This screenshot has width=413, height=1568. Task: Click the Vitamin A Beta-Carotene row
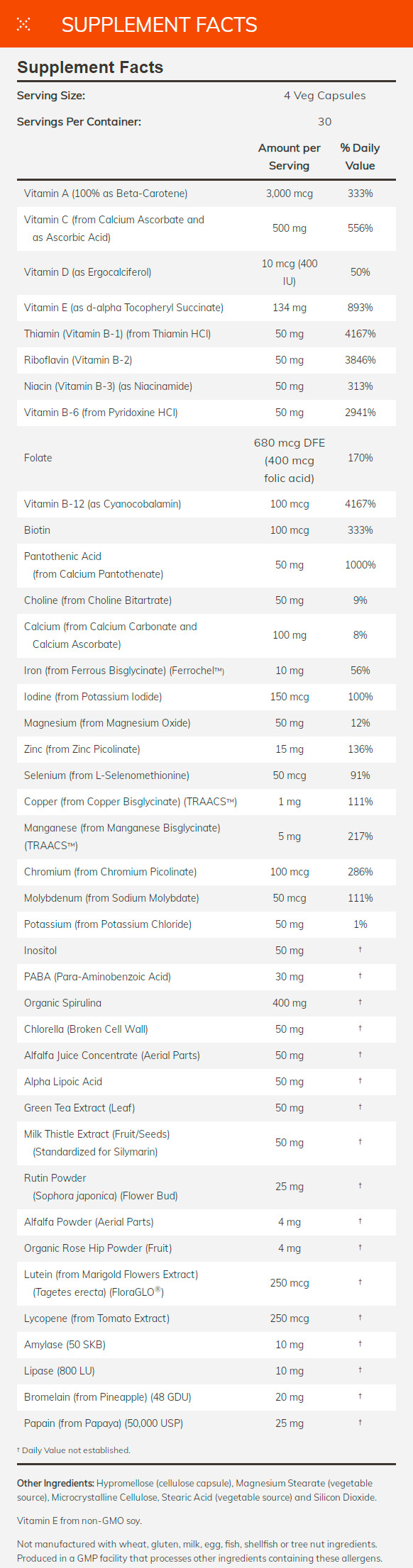click(206, 194)
